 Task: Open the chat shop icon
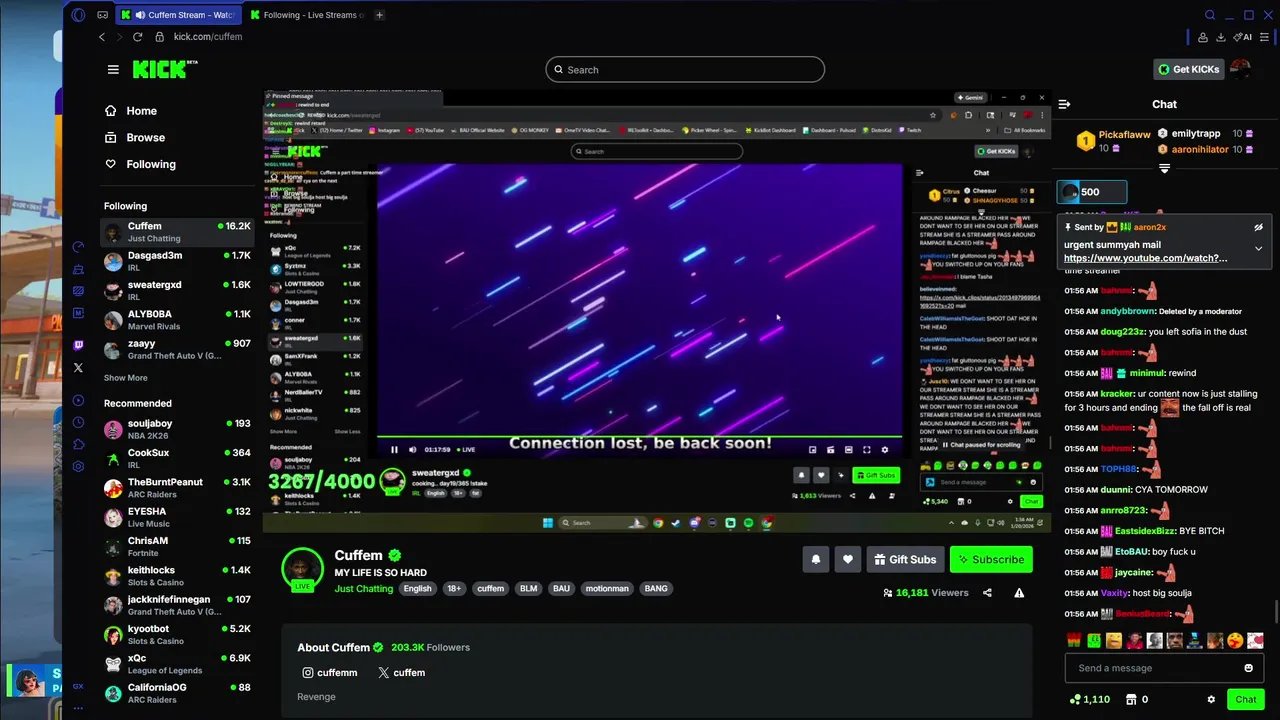click(x=1131, y=700)
